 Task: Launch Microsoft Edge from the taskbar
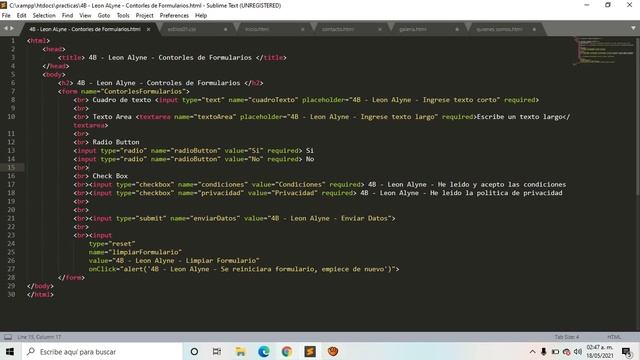coord(264,351)
